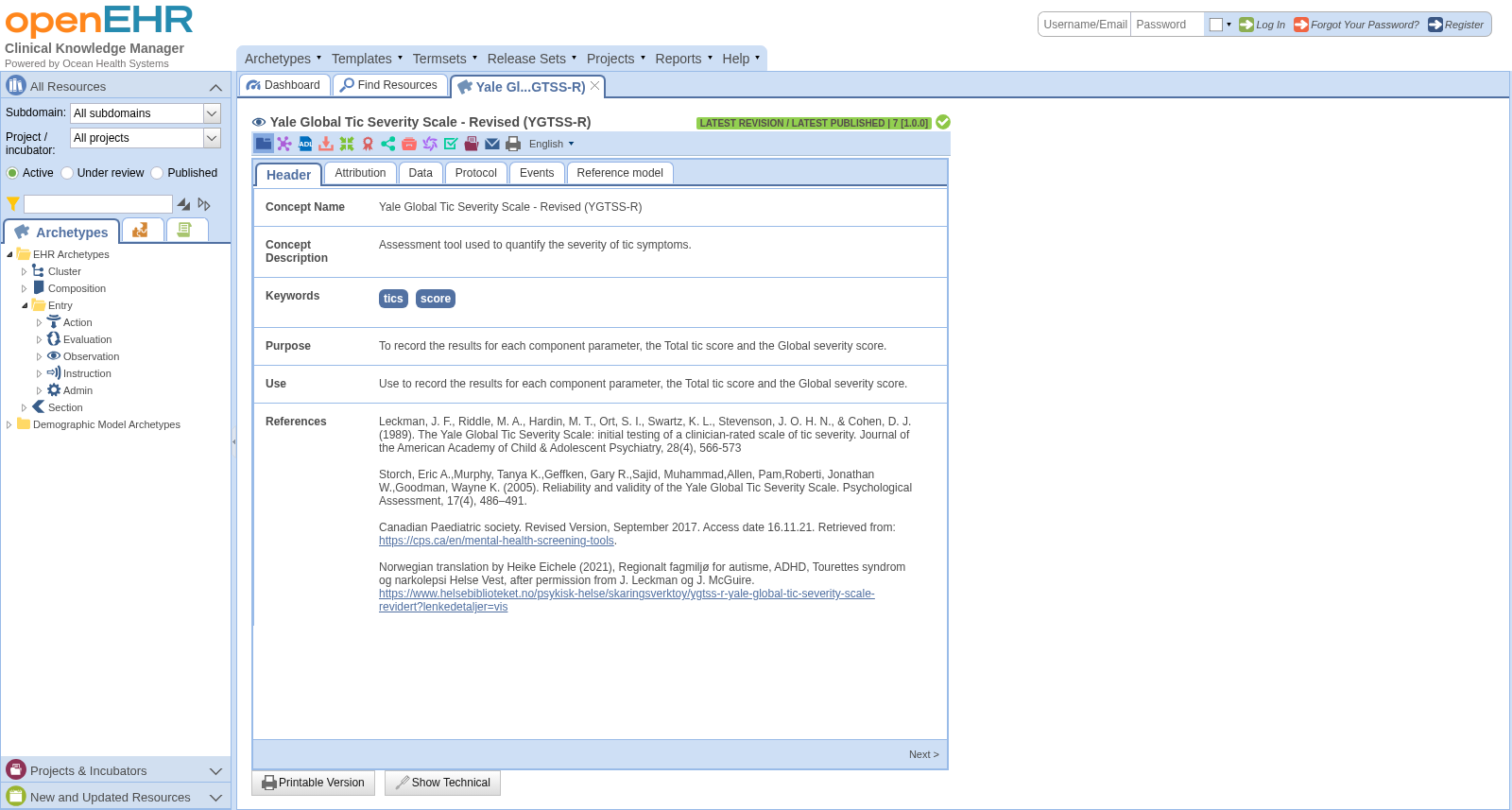
Task: Expand the Projects & Incubators panel
Action: [215, 771]
